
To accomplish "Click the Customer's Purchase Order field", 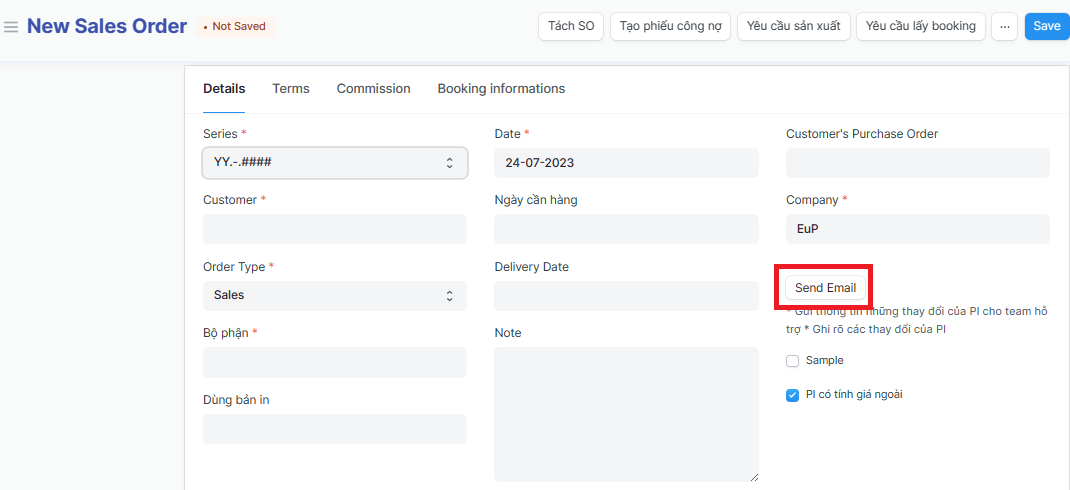I will (917, 163).
